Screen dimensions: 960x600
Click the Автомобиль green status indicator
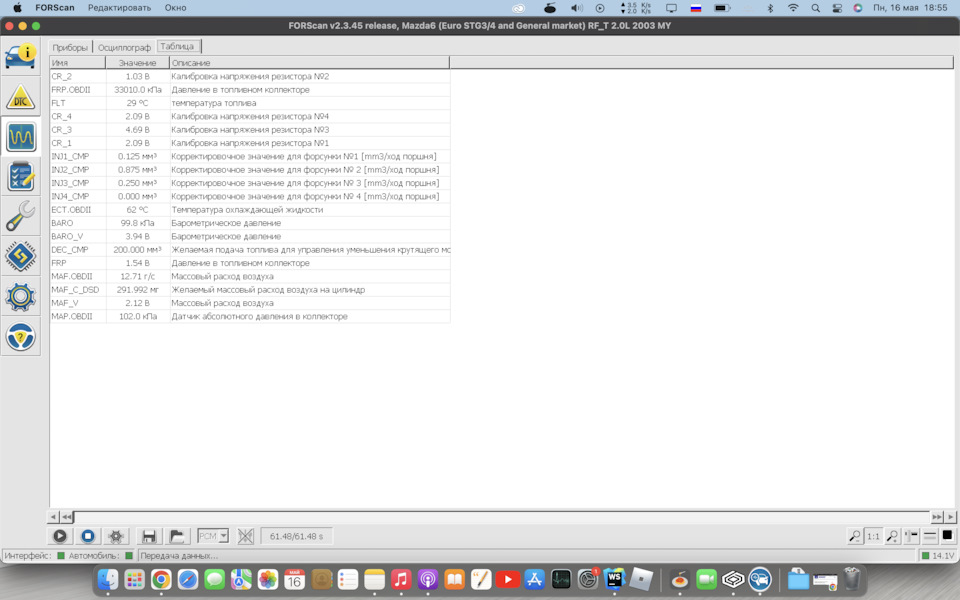(129, 556)
